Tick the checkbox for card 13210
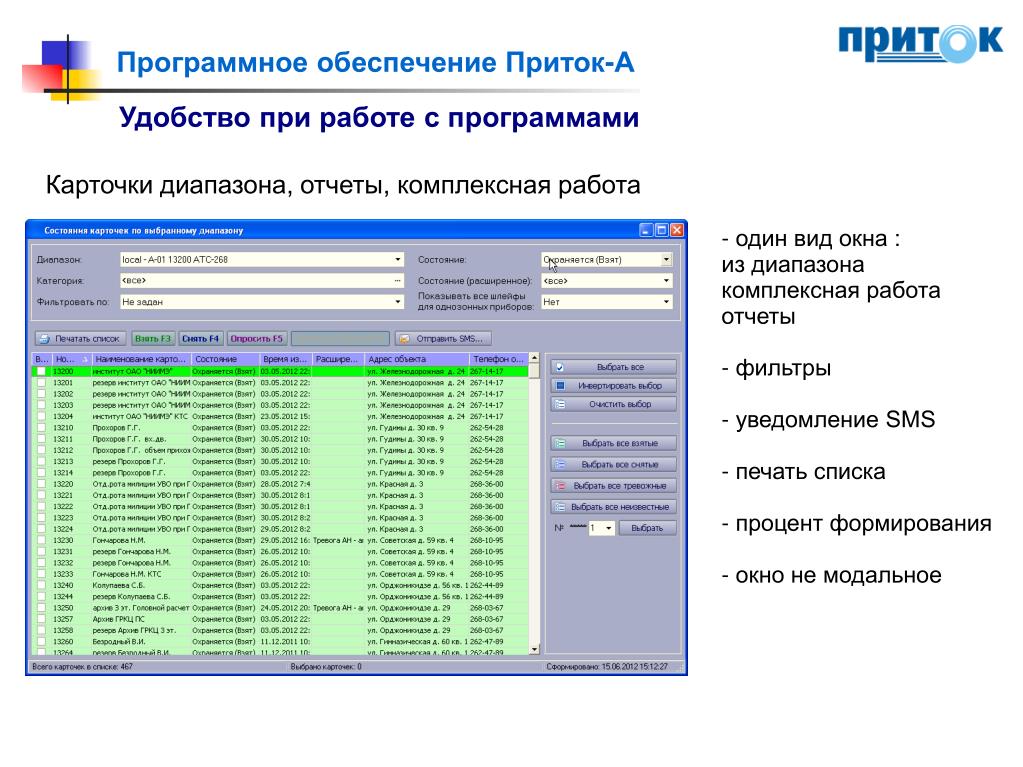 pyautogui.click(x=41, y=428)
